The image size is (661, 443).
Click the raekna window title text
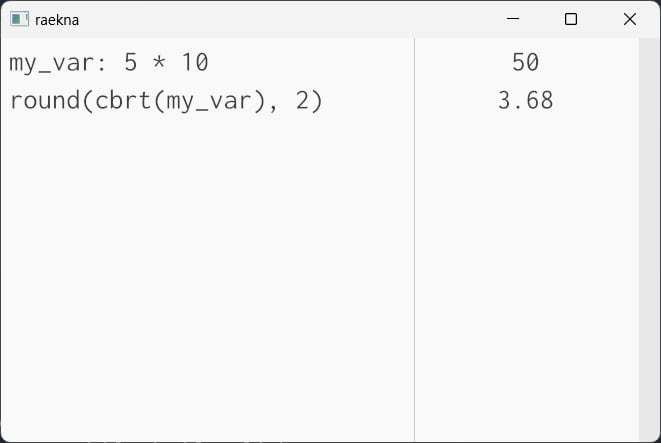(57, 19)
